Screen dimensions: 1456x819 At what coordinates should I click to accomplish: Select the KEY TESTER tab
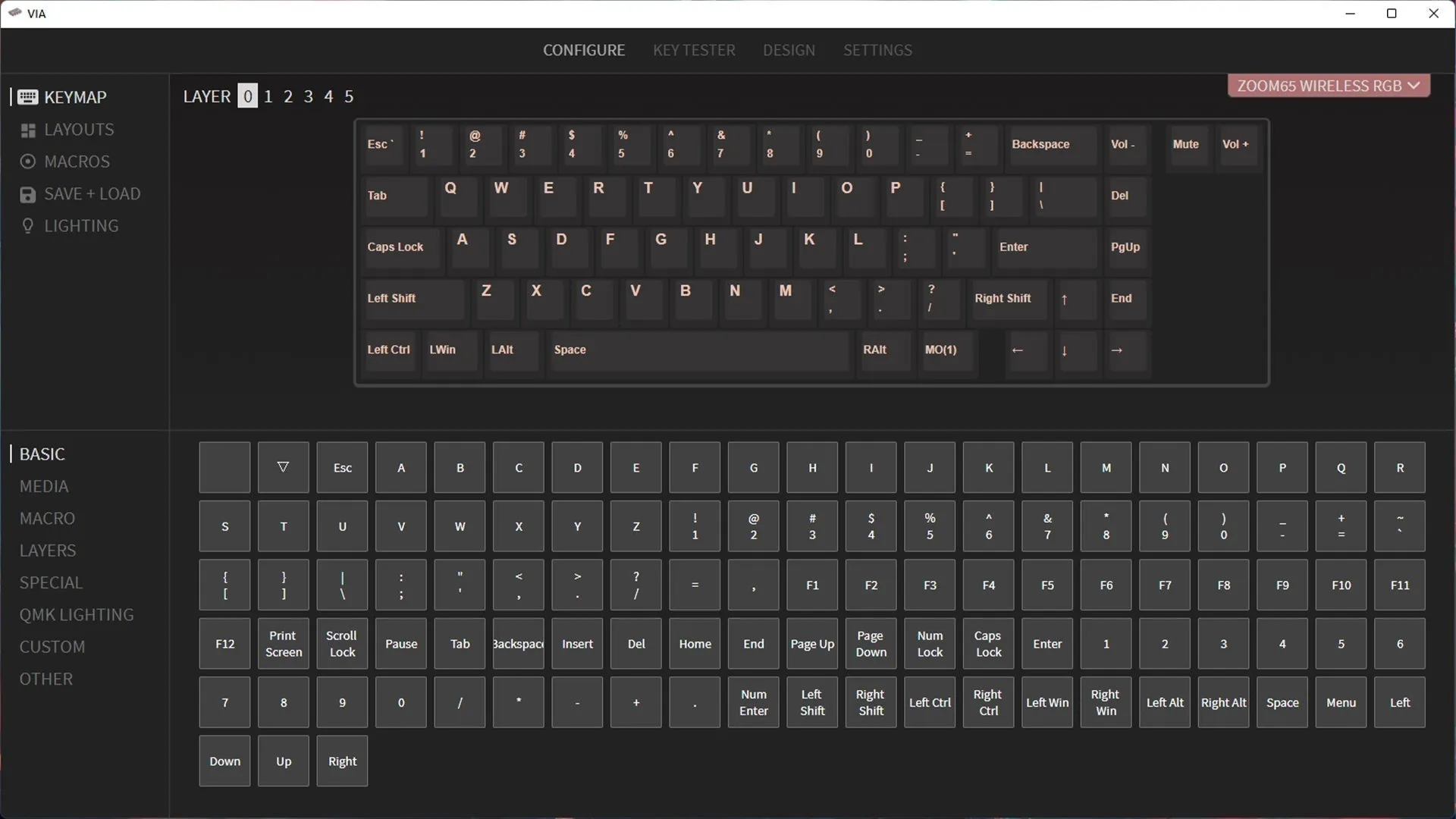(694, 50)
